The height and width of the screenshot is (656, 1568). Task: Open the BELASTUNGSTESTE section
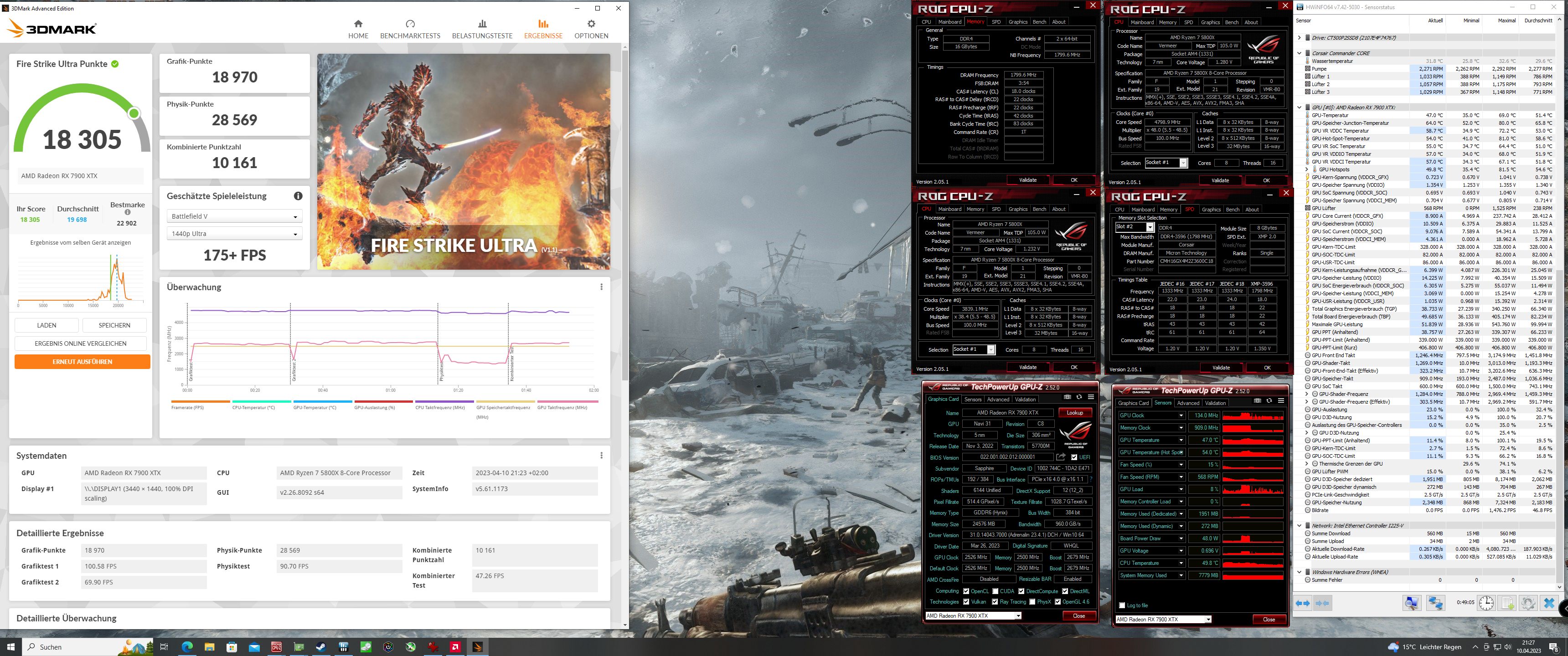pos(482,29)
